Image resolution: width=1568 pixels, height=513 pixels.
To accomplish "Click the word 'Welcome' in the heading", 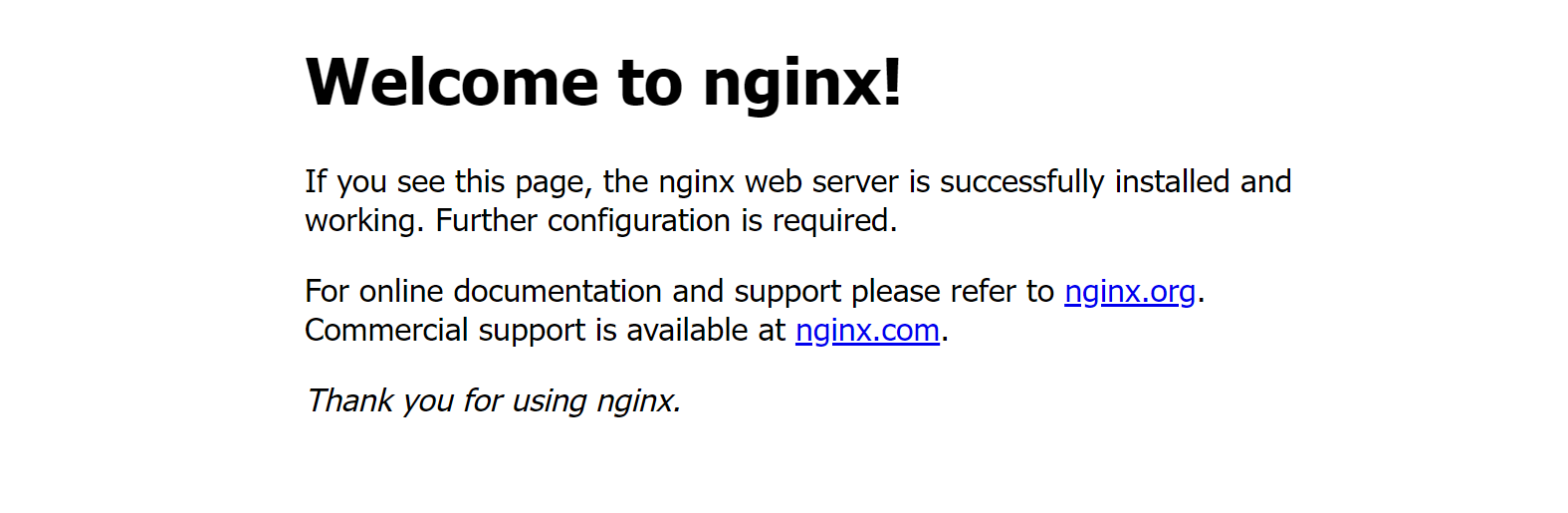I will [x=452, y=82].
